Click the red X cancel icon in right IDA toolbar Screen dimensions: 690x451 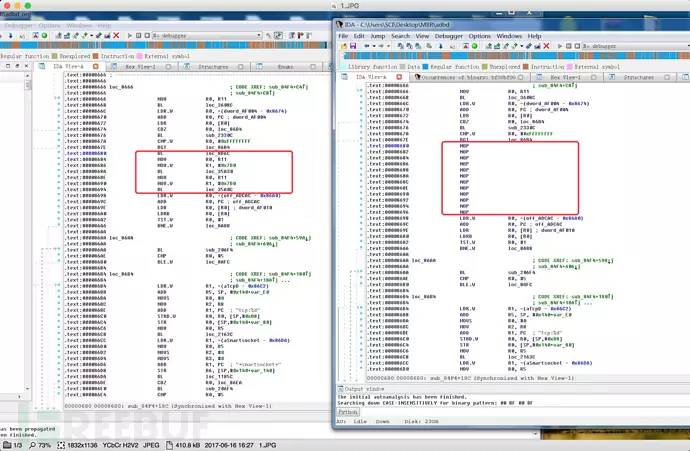546,46
